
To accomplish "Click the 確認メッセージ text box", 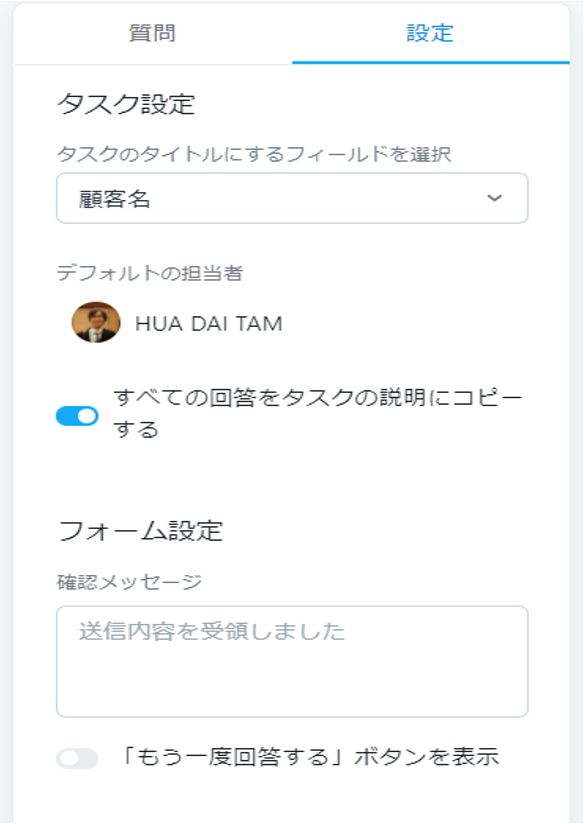I will 292,661.
